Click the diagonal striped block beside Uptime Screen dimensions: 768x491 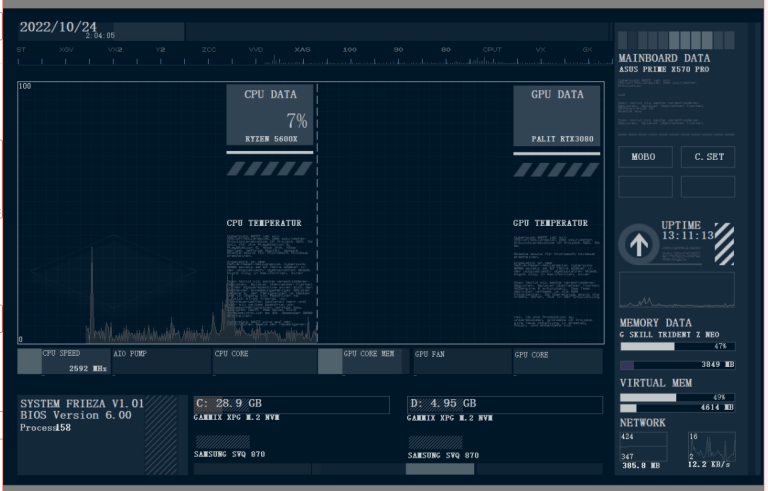coord(724,244)
